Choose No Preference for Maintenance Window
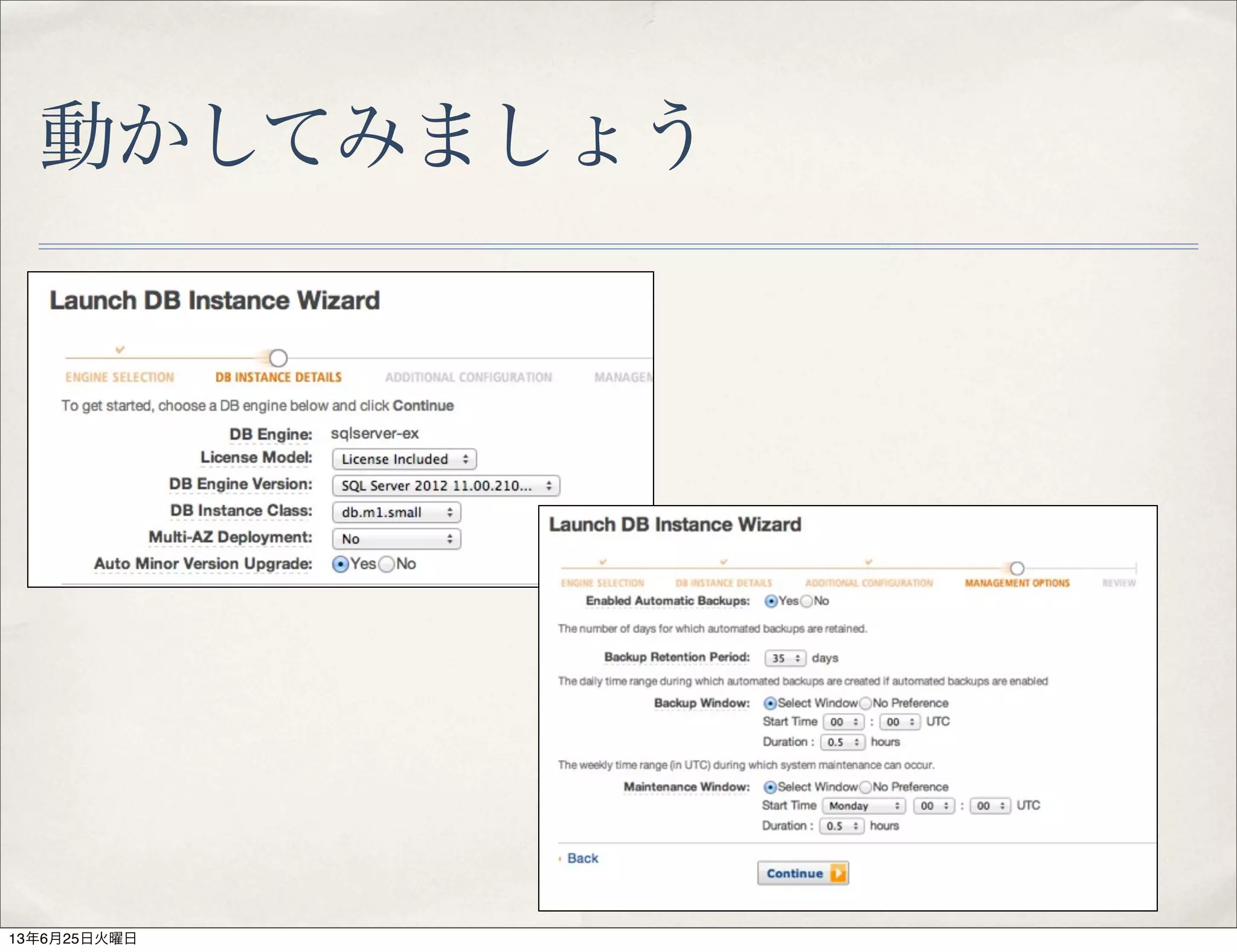 pyautogui.click(x=866, y=788)
